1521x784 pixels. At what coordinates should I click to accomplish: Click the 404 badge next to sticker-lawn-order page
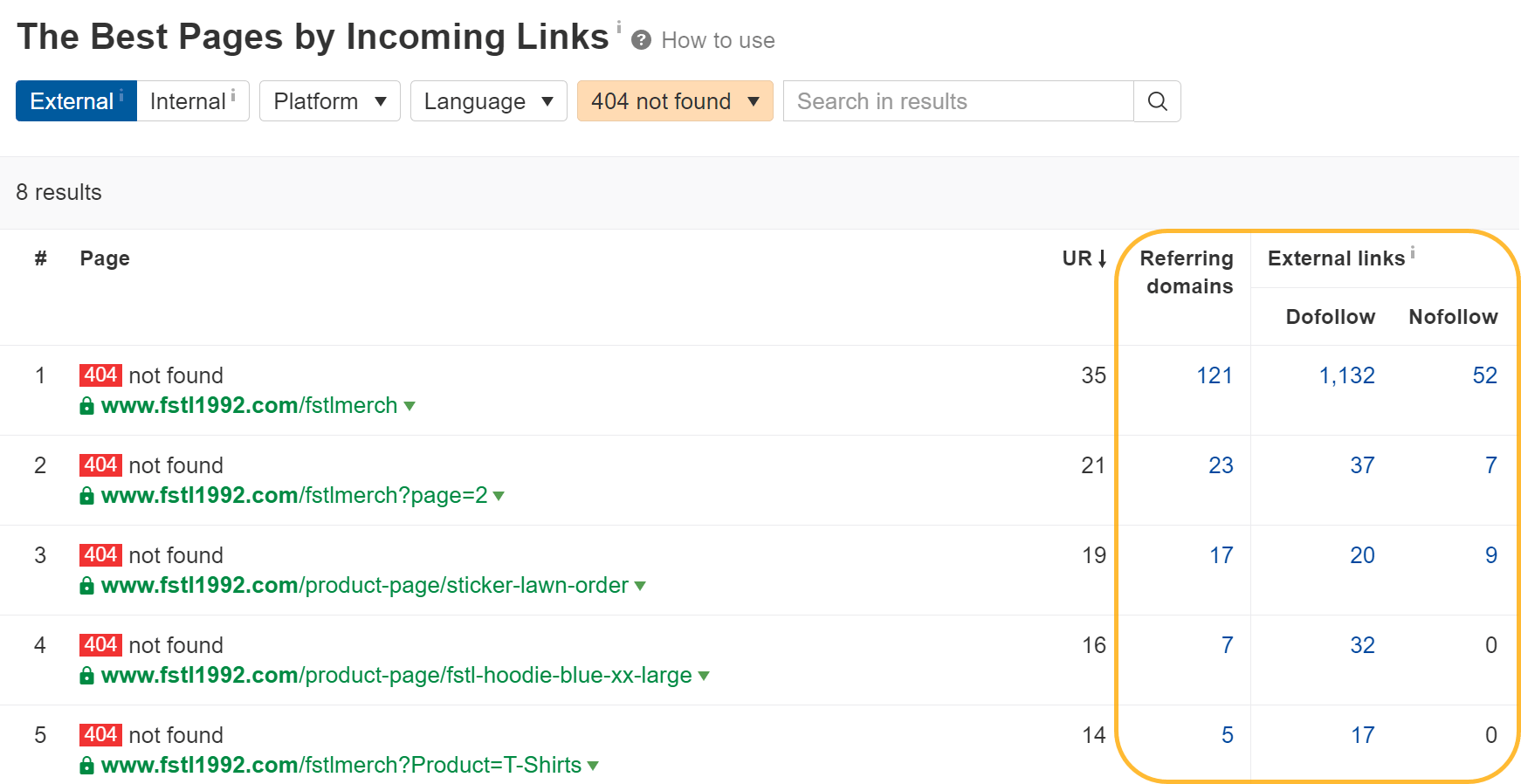pyautogui.click(x=100, y=554)
